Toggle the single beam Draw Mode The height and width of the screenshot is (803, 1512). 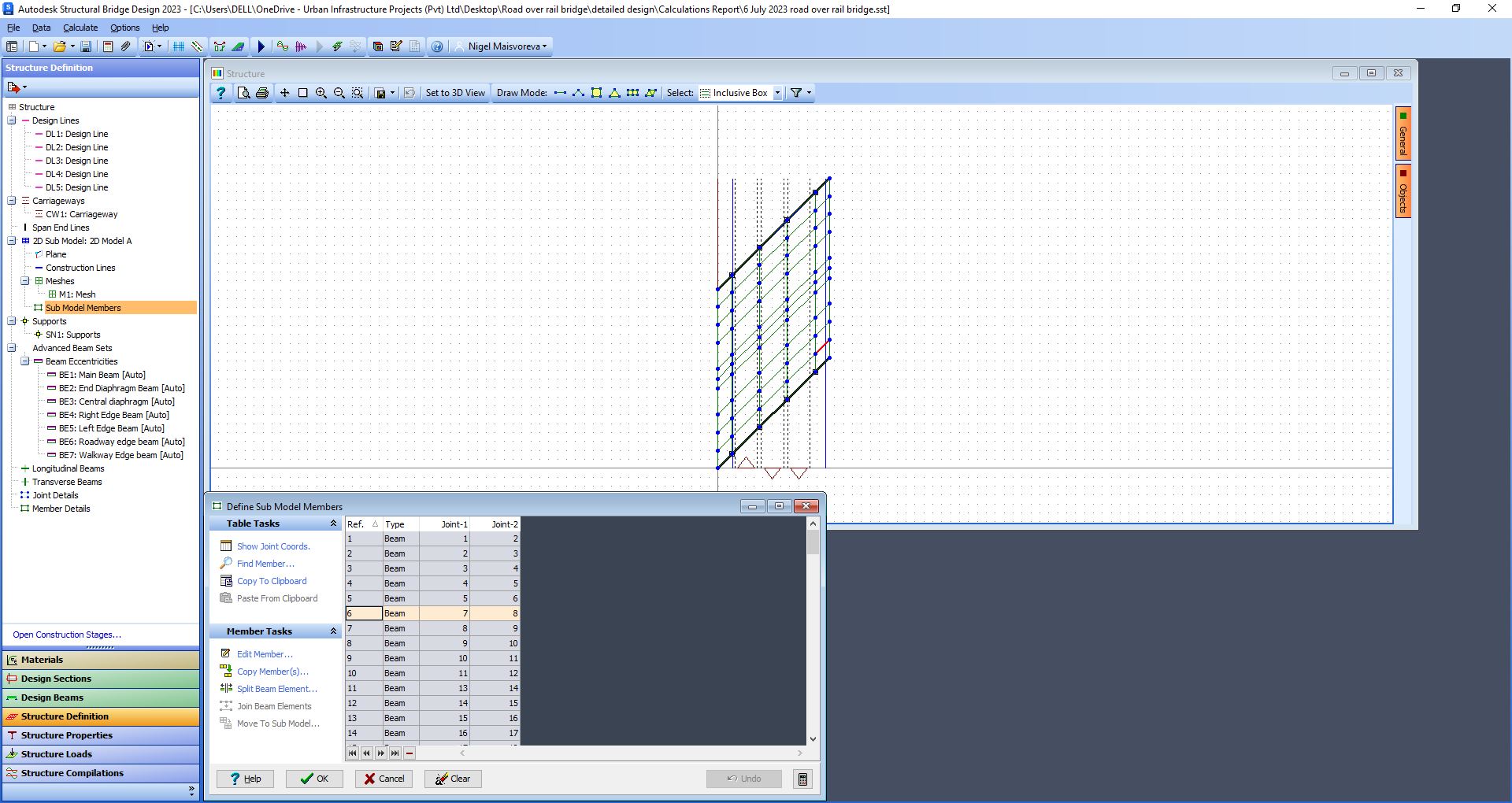point(560,92)
